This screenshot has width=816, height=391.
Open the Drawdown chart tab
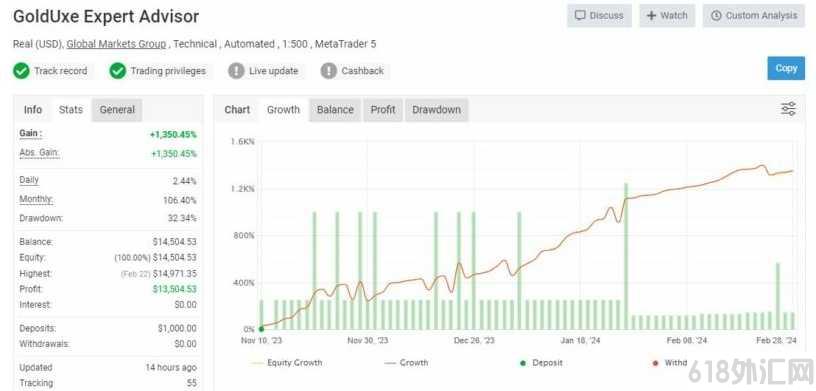click(x=437, y=110)
